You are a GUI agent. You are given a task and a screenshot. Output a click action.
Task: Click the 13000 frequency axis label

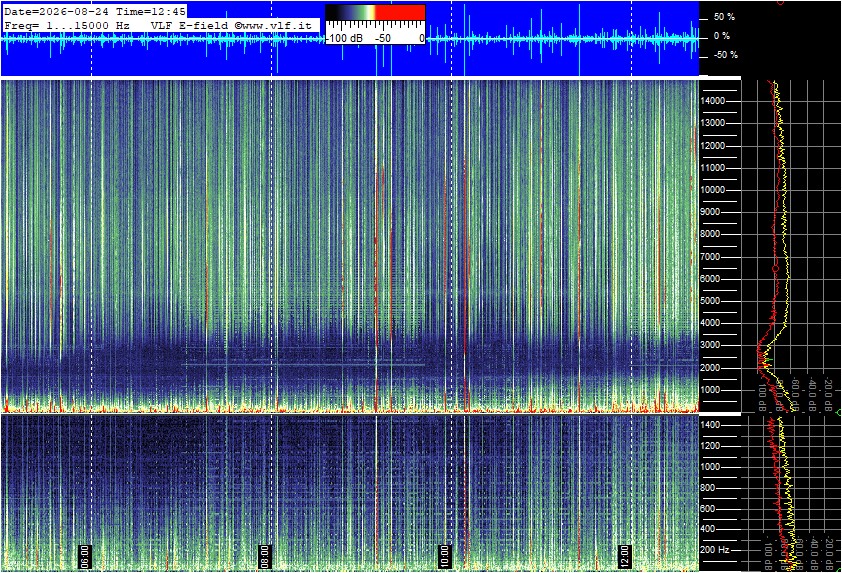click(x=713, y=123)
